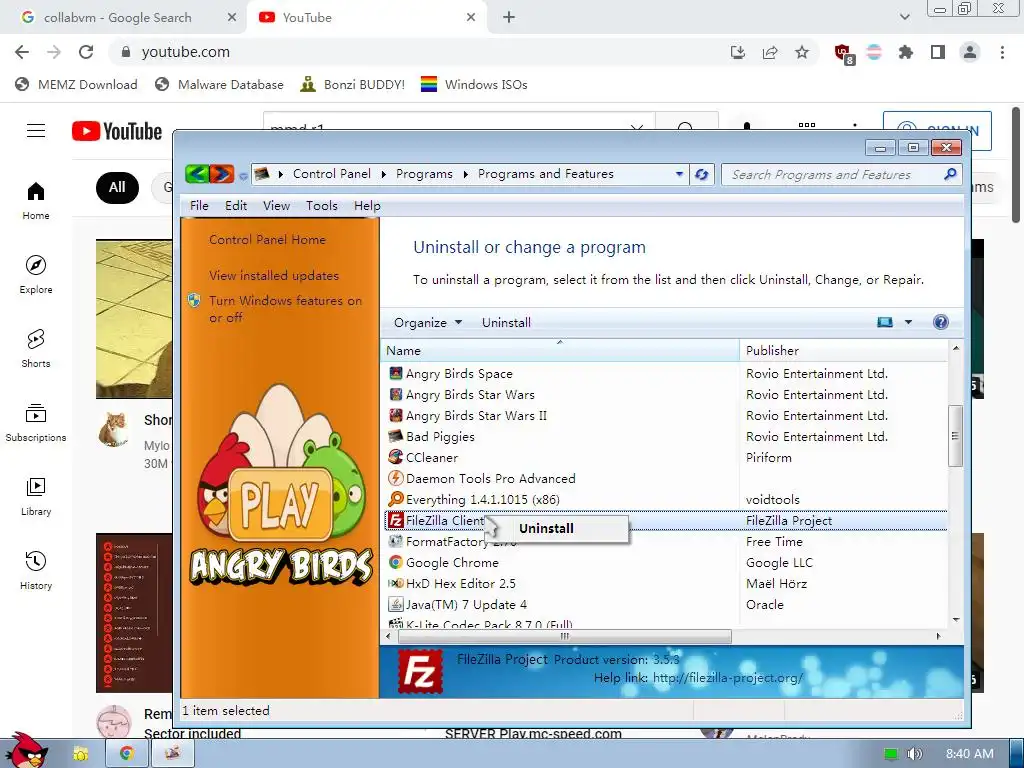Open the Chrome side panel icon
This screenshot has width=1024, height=768.
pyautogui.click(x=938, y=52)
